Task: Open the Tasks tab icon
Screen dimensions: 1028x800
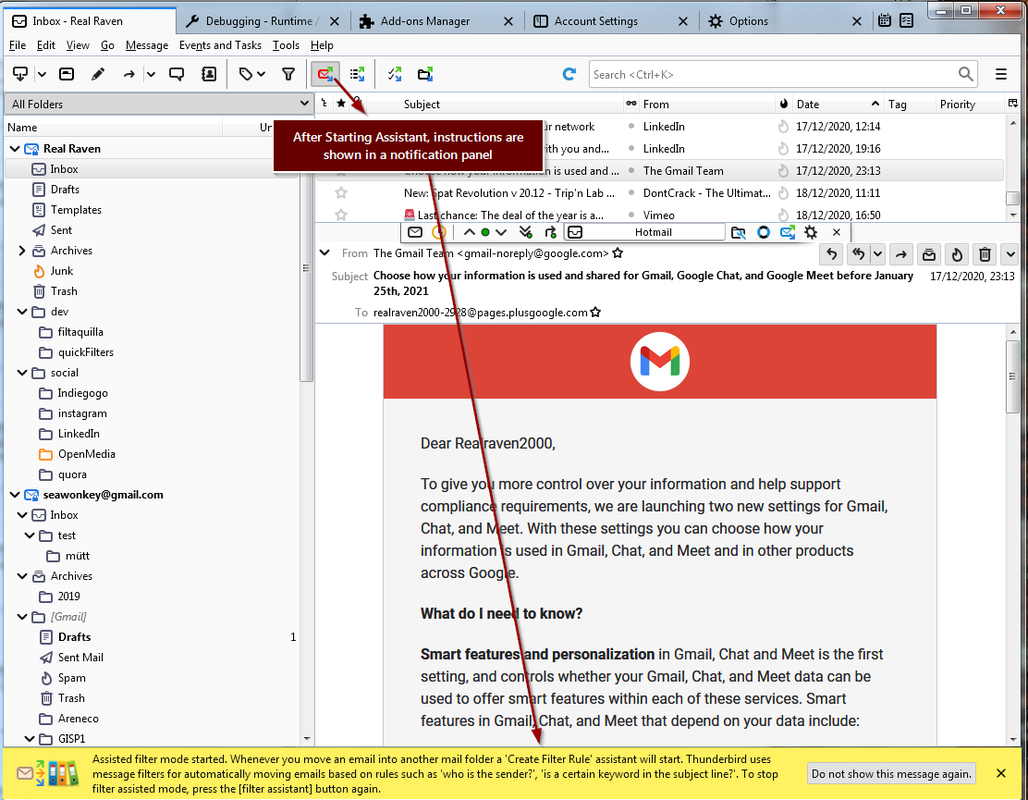Action: point(907,20)
